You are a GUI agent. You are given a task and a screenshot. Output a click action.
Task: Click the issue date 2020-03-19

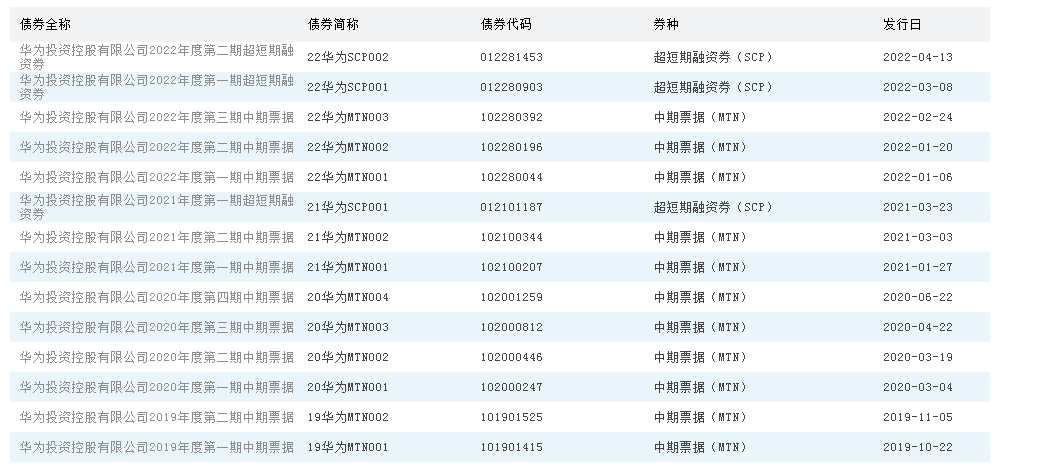[918, 357]
